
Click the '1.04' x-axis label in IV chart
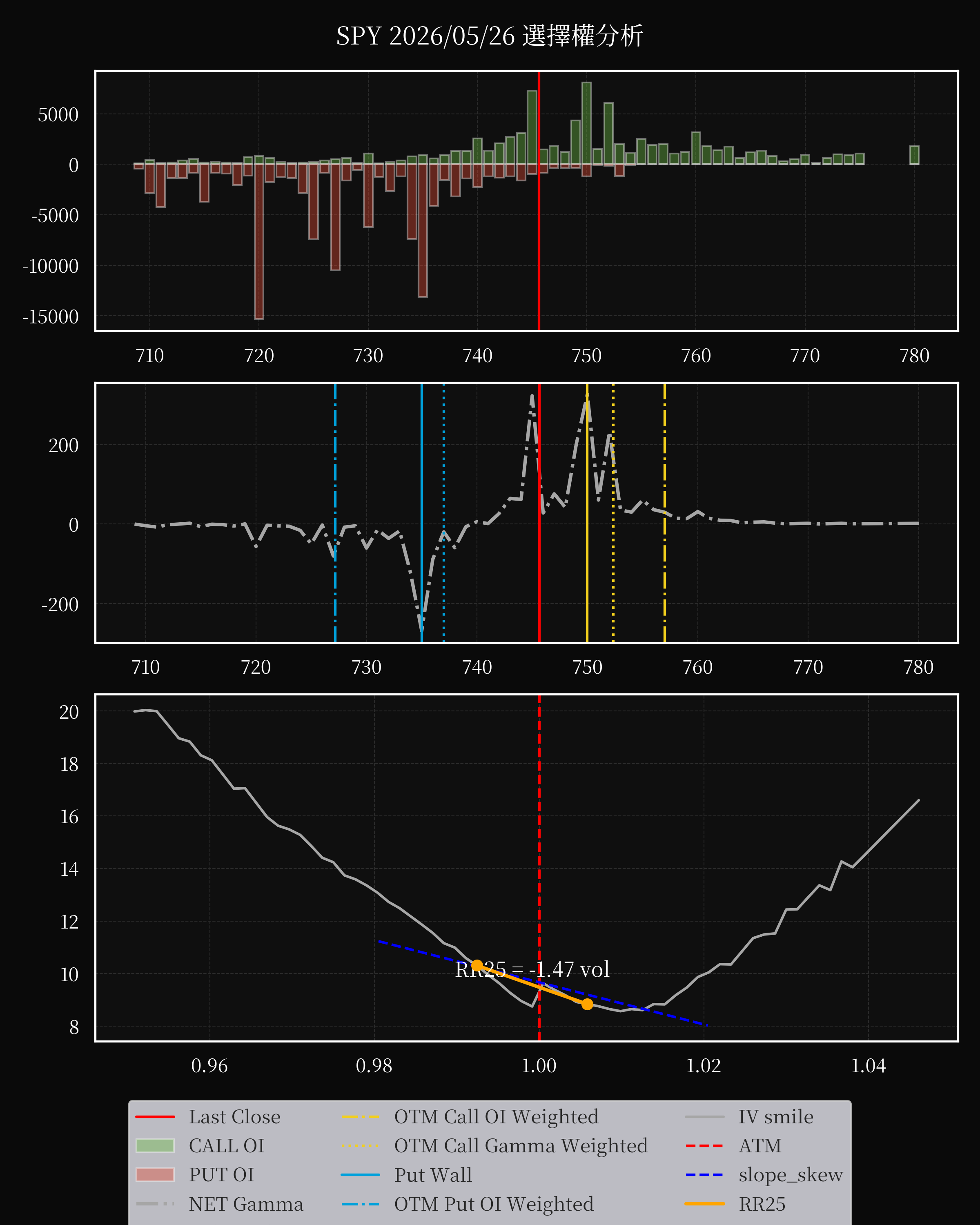pyautogui.click(x=869, y=1065)
